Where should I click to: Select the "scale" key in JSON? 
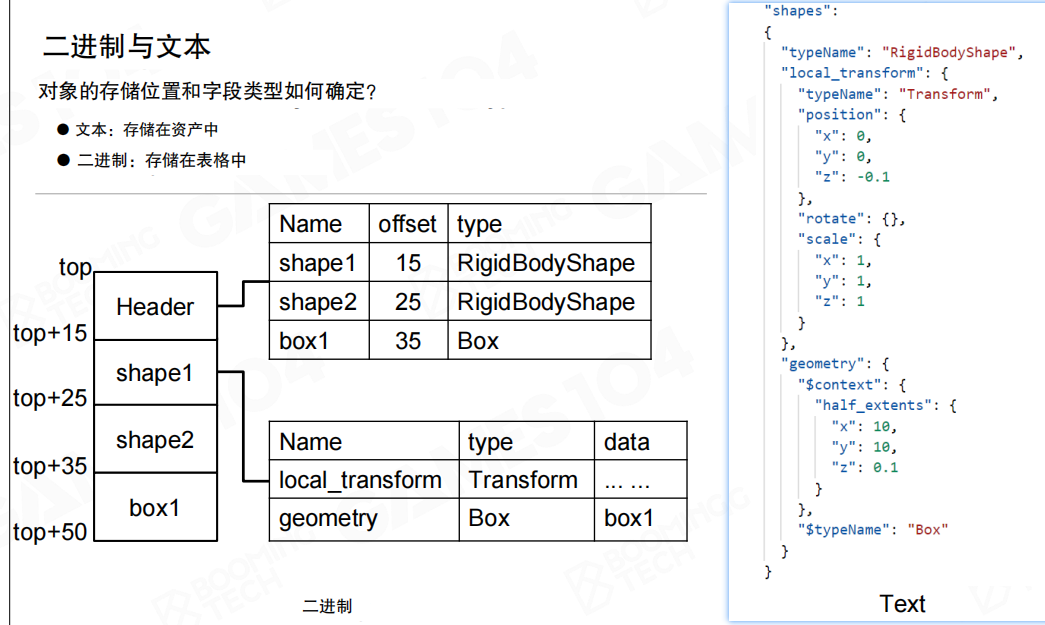point(827,239)
